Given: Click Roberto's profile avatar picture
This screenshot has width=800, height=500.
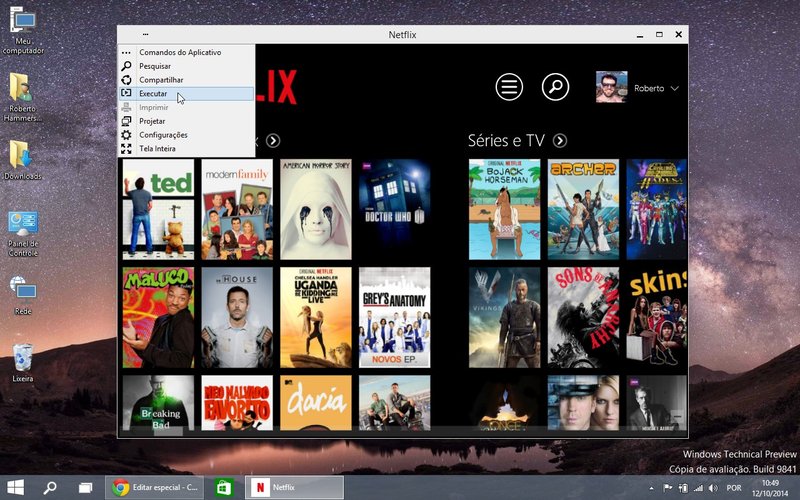Looking at the screenshot, I should [611, 87].
